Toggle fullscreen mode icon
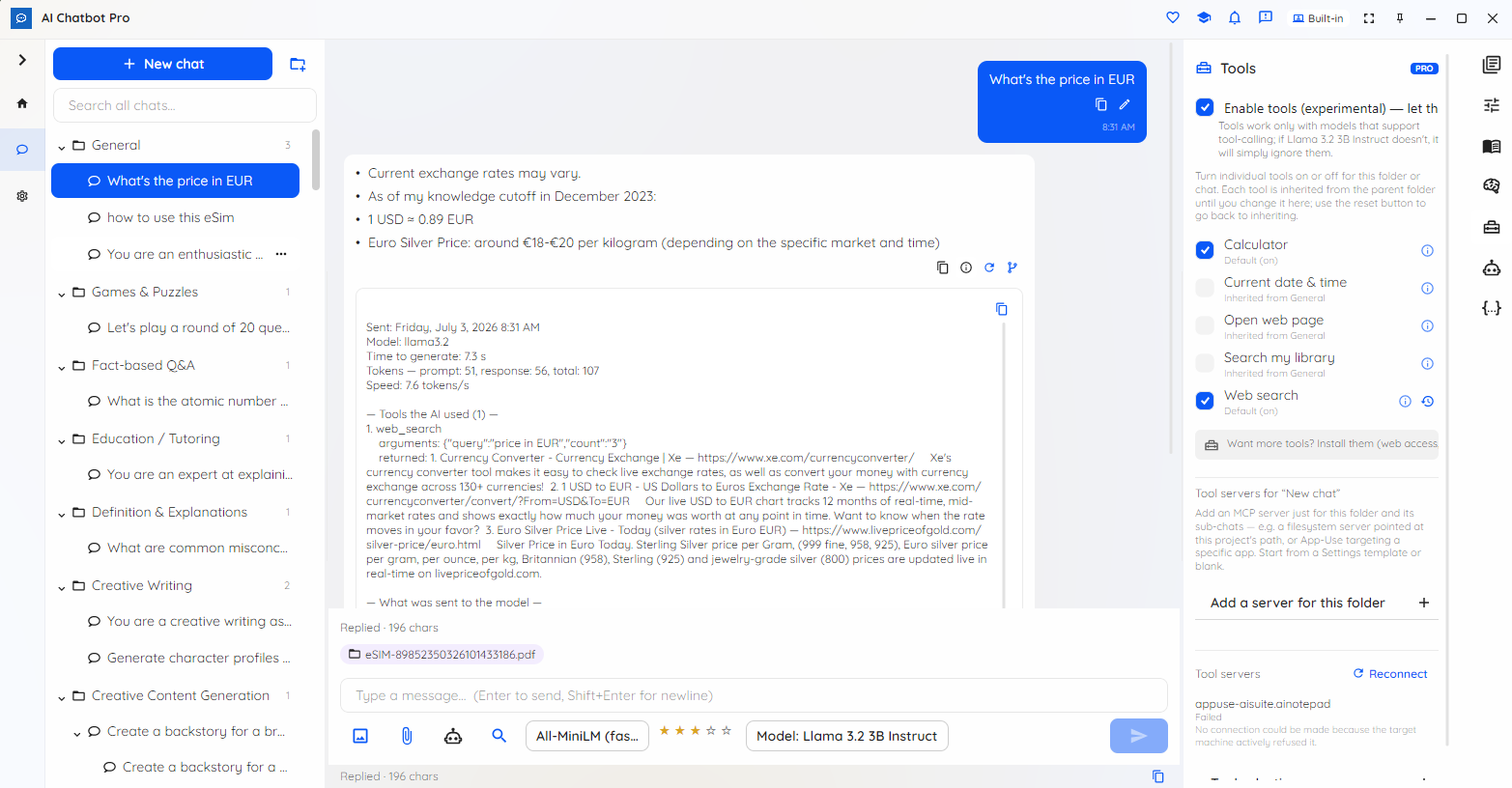The width and height of the screenshot is (1512, 788). click(1369, 18)
